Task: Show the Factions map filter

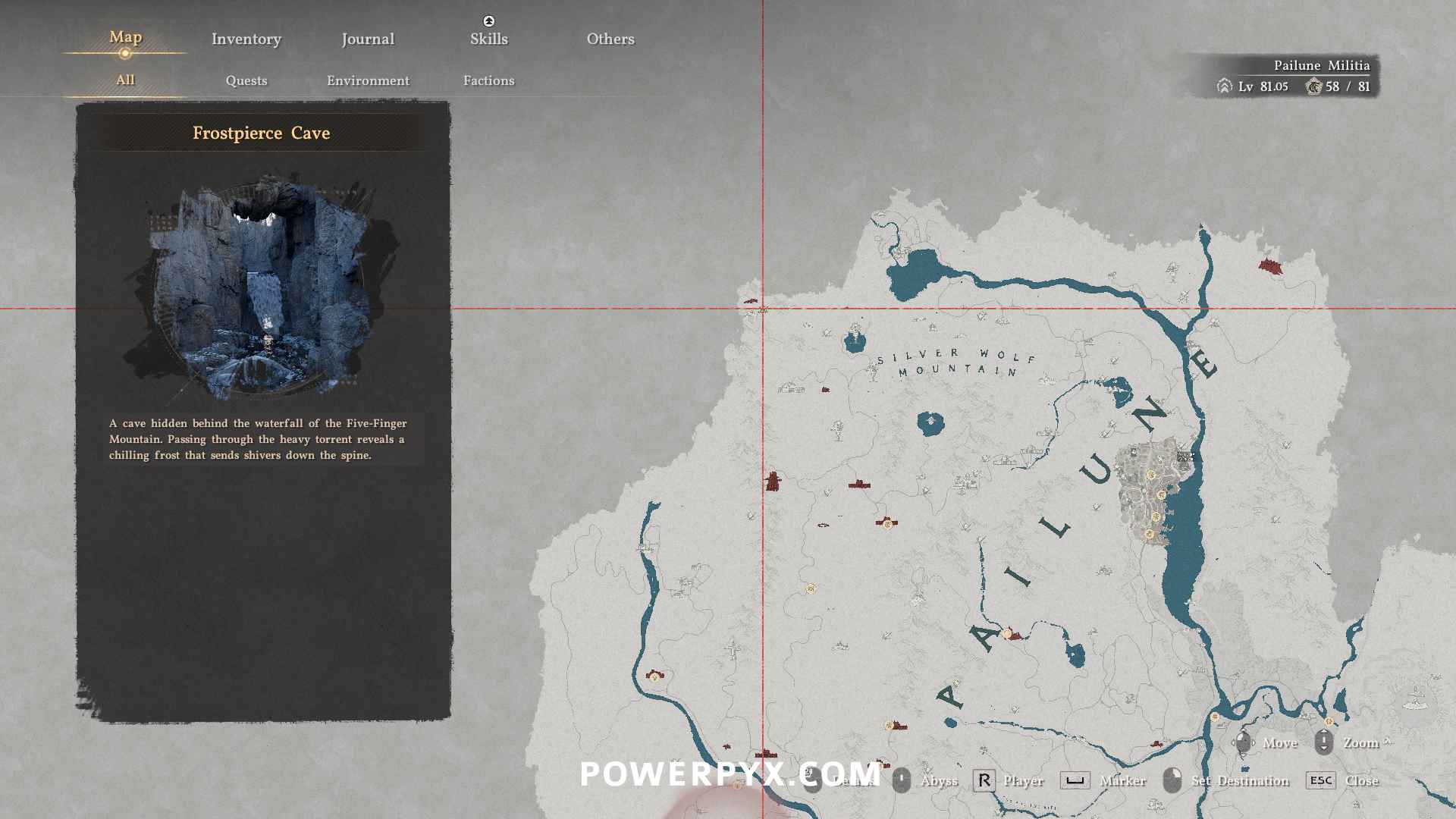Action: click(488, 80)
